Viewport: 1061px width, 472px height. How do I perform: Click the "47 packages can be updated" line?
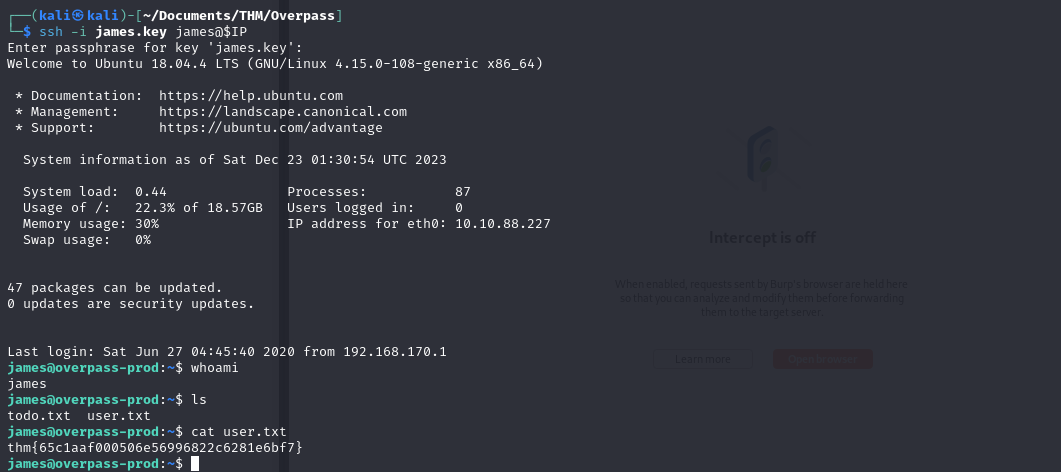point(115,288)
